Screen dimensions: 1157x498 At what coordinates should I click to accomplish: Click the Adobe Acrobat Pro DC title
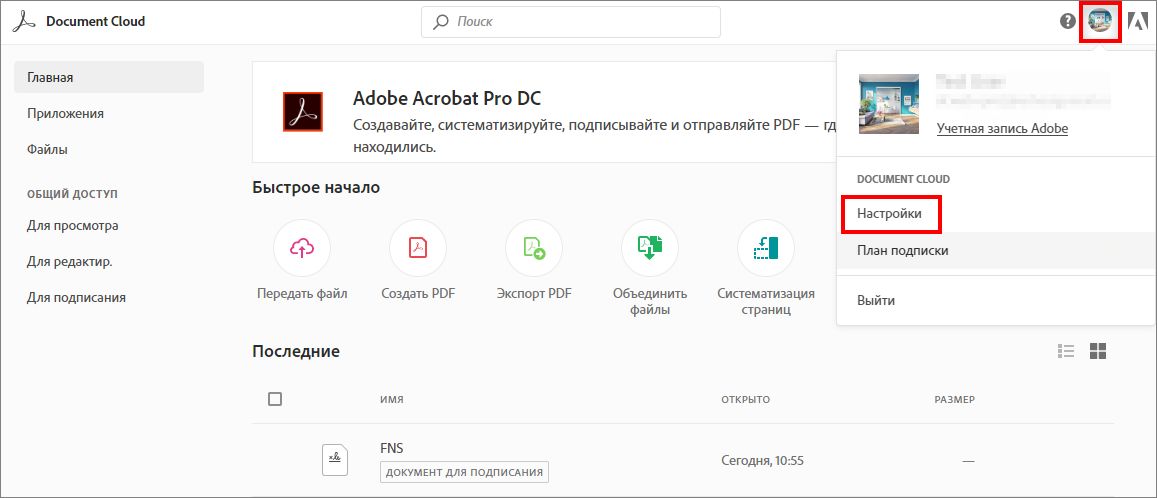(447, 98)
